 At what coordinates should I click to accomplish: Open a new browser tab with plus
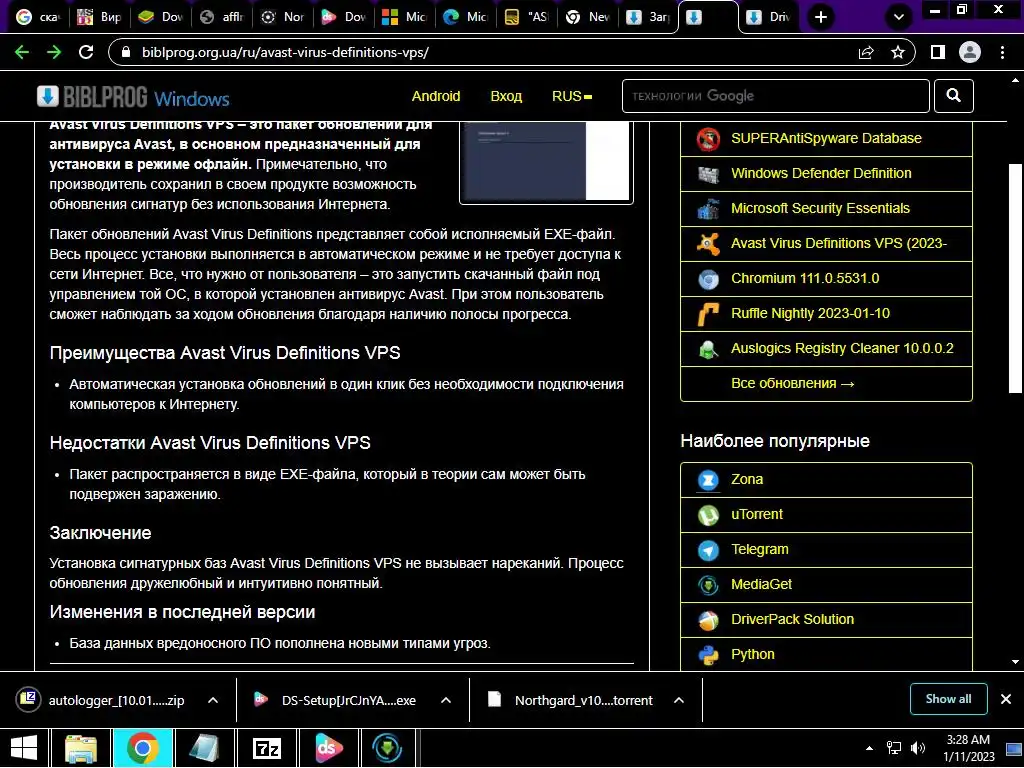821,17
